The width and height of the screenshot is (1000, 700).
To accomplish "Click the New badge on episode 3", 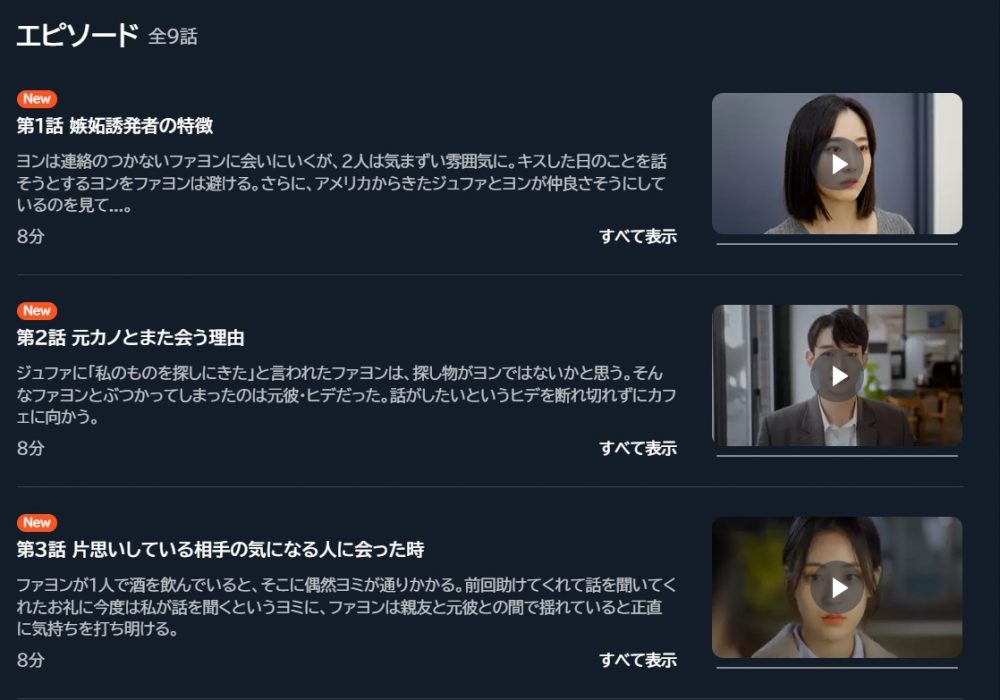I will pos(37,522).
